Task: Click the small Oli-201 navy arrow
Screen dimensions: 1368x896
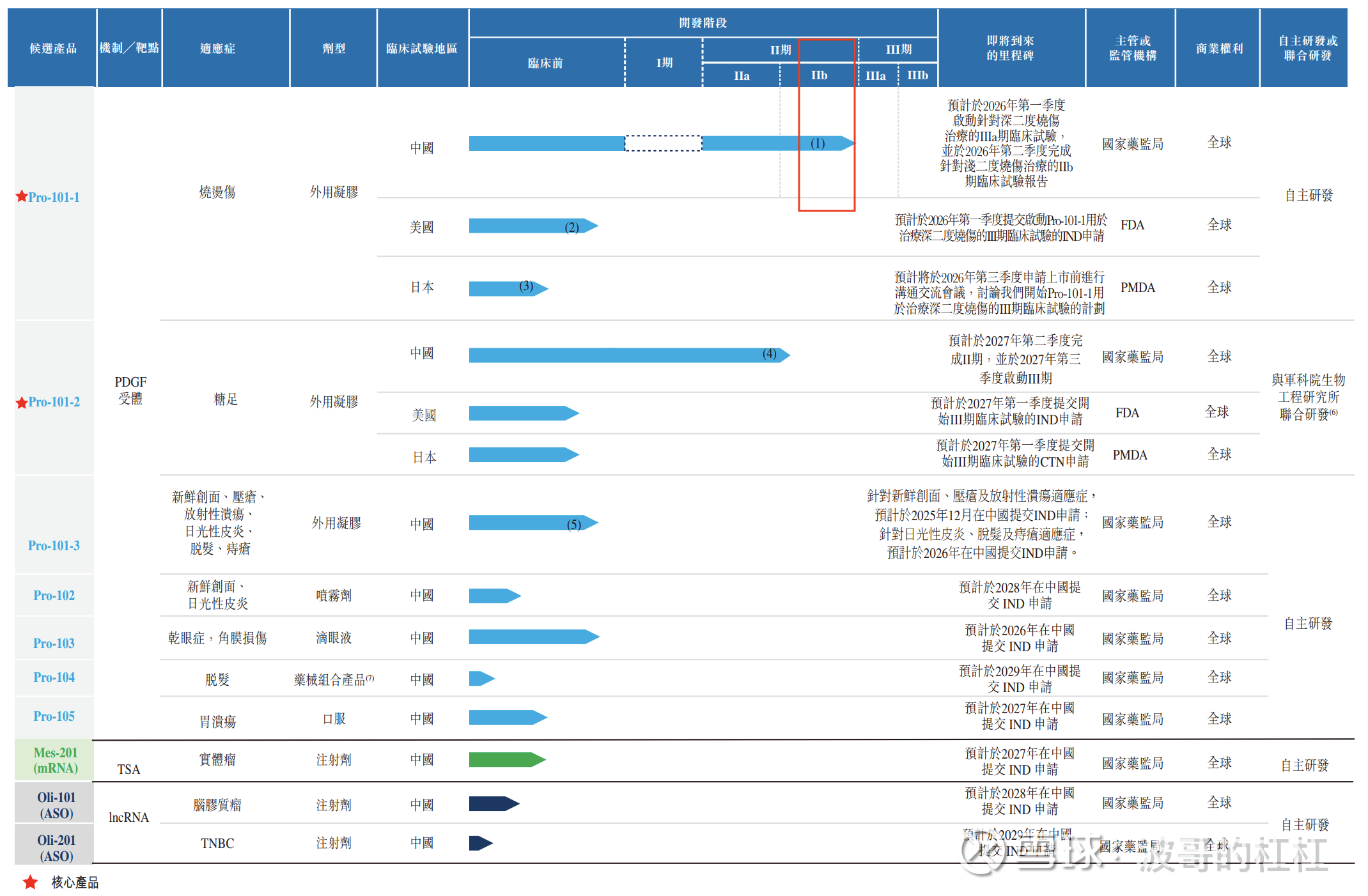Action: coord(480,843)
